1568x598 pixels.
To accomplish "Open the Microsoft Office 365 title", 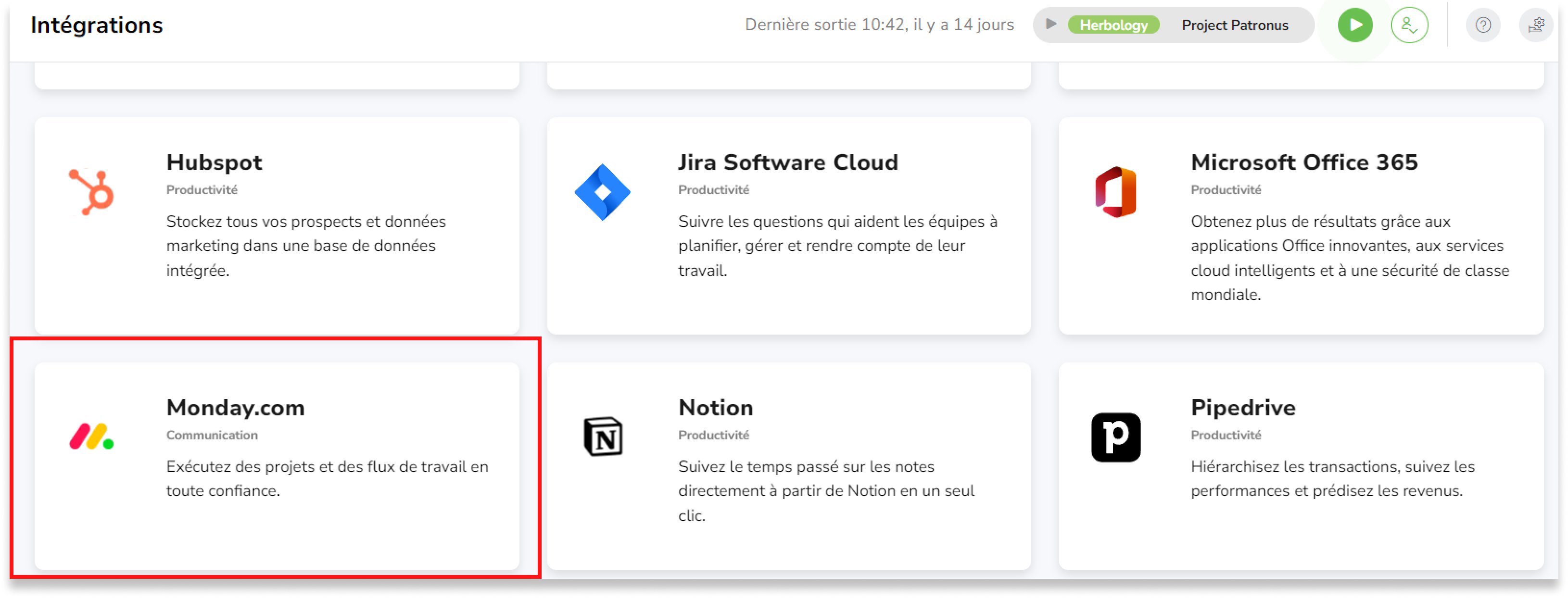I will tap(1304, 162).
